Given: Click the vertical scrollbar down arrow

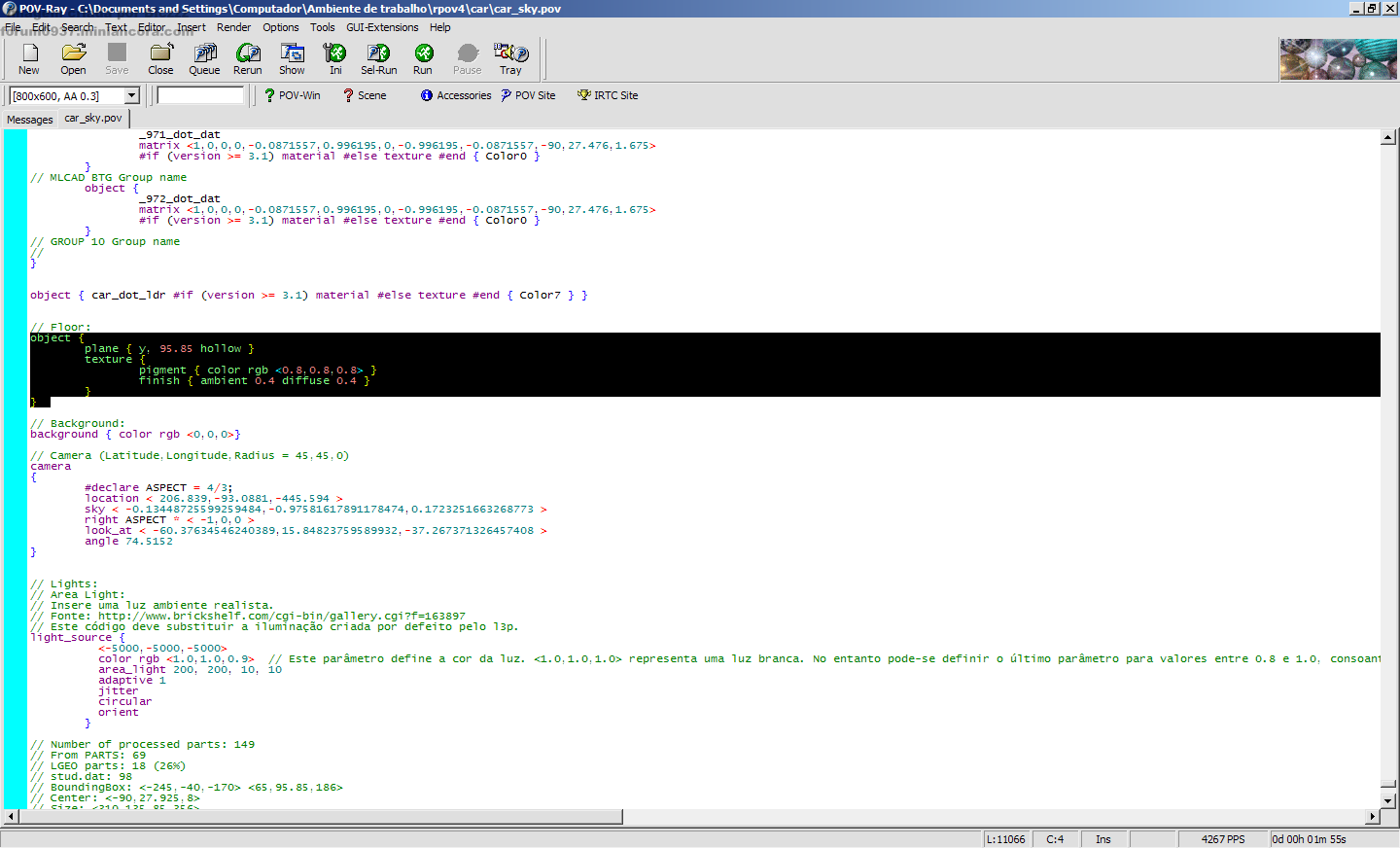Looking at the screenshot, I should [x=1388, y=801].
